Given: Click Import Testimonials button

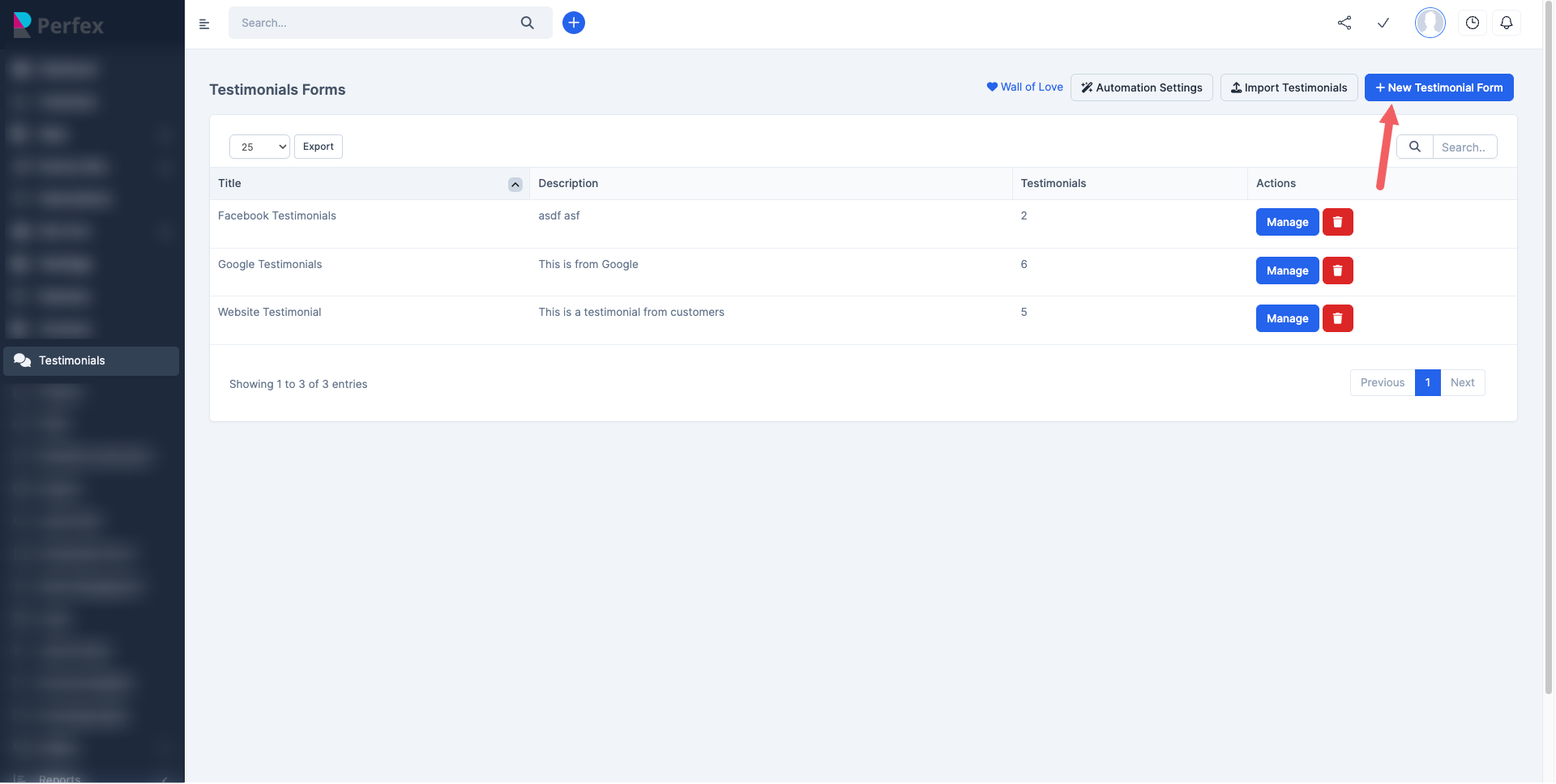Looking at the screenshot, I should click(1289, 87).
